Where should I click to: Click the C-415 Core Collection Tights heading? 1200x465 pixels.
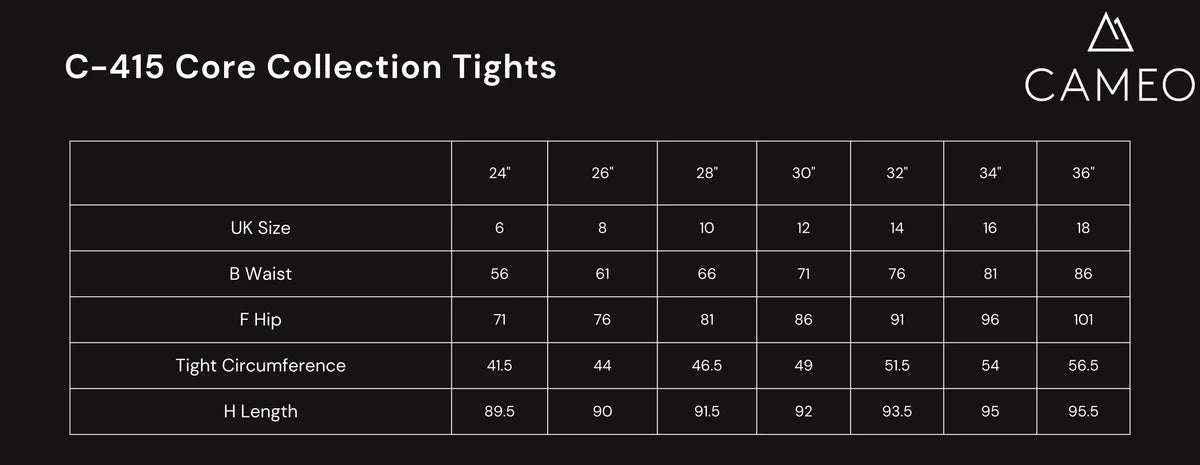click(x=311, y=67)
